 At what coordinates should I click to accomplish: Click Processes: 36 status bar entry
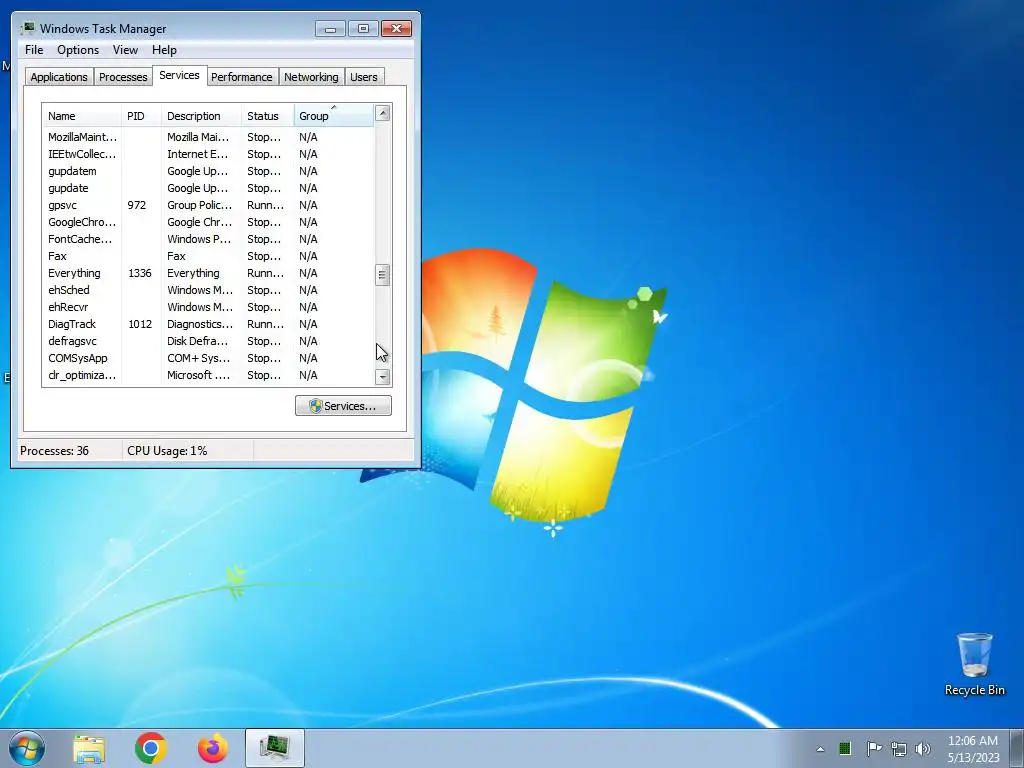point(54,451)
